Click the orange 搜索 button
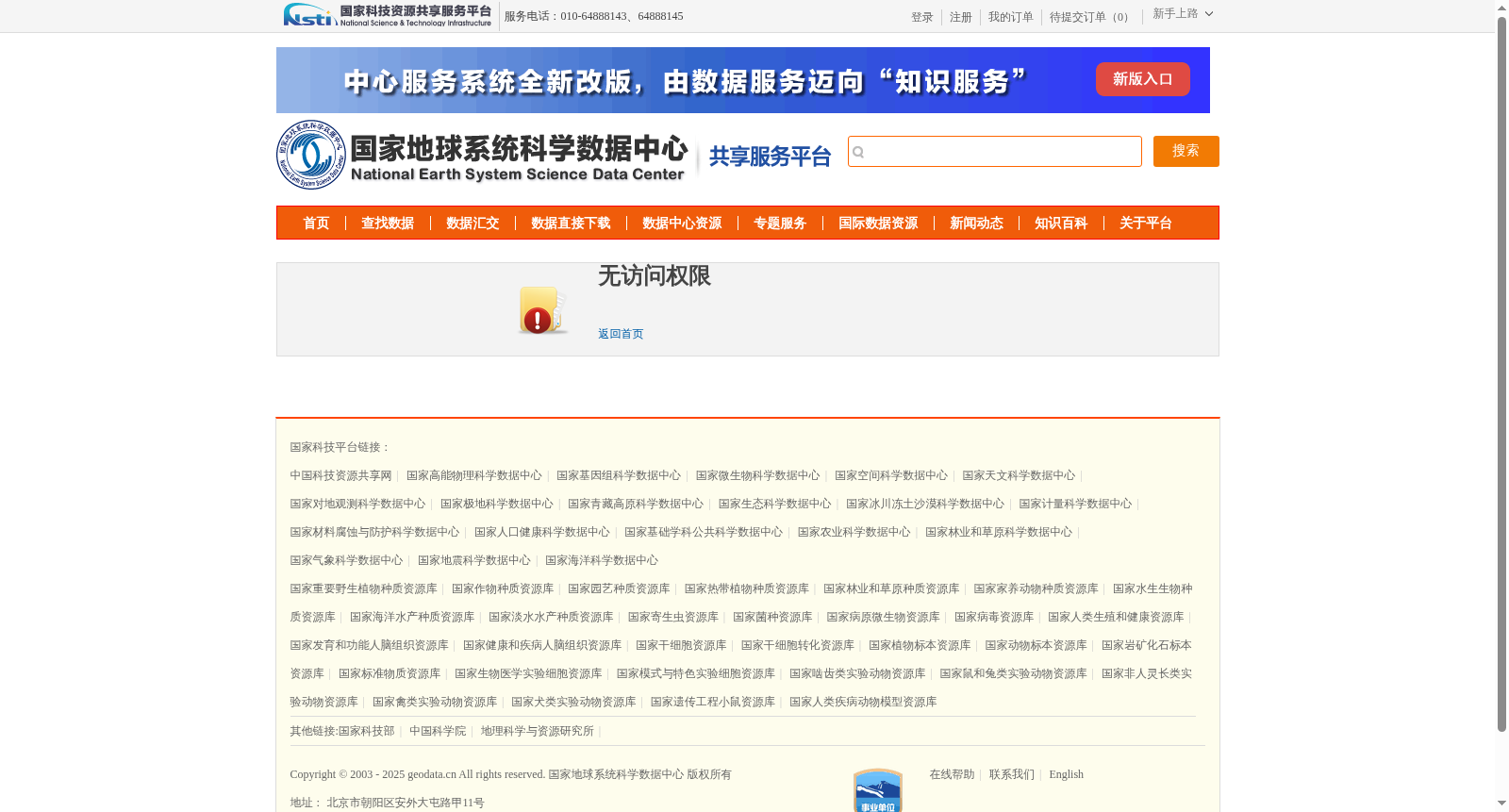The width and height of the screenshot is (1509, 812). coord(1186,152)
